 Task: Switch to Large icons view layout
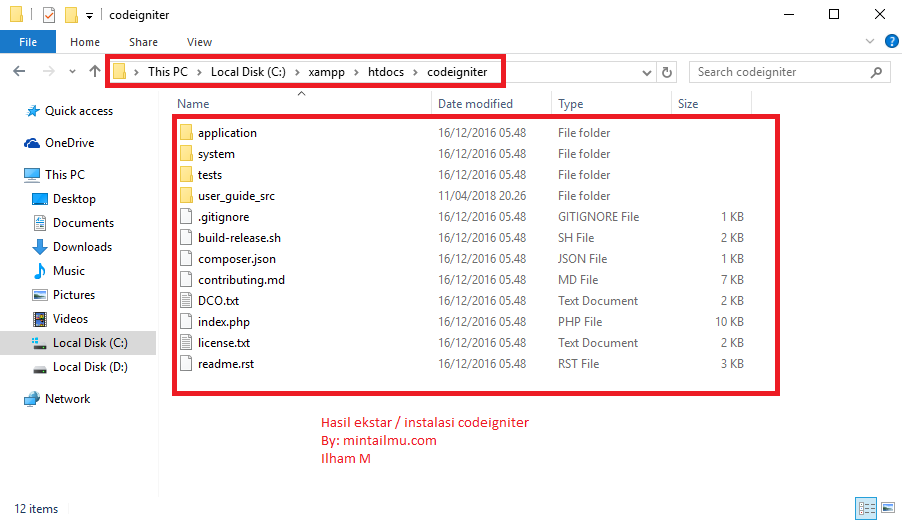(x=888, y=508)
